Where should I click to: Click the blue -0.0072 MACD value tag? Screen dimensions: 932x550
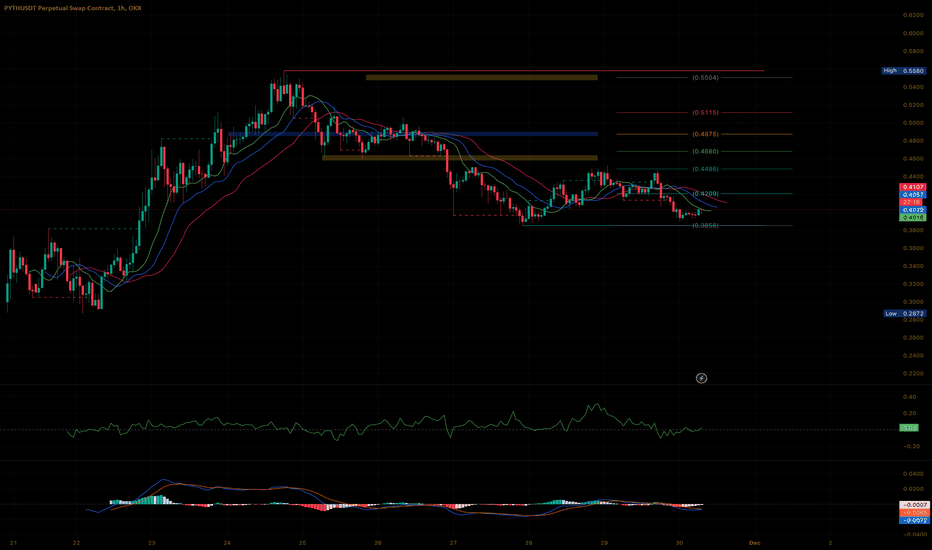point(912,520)
